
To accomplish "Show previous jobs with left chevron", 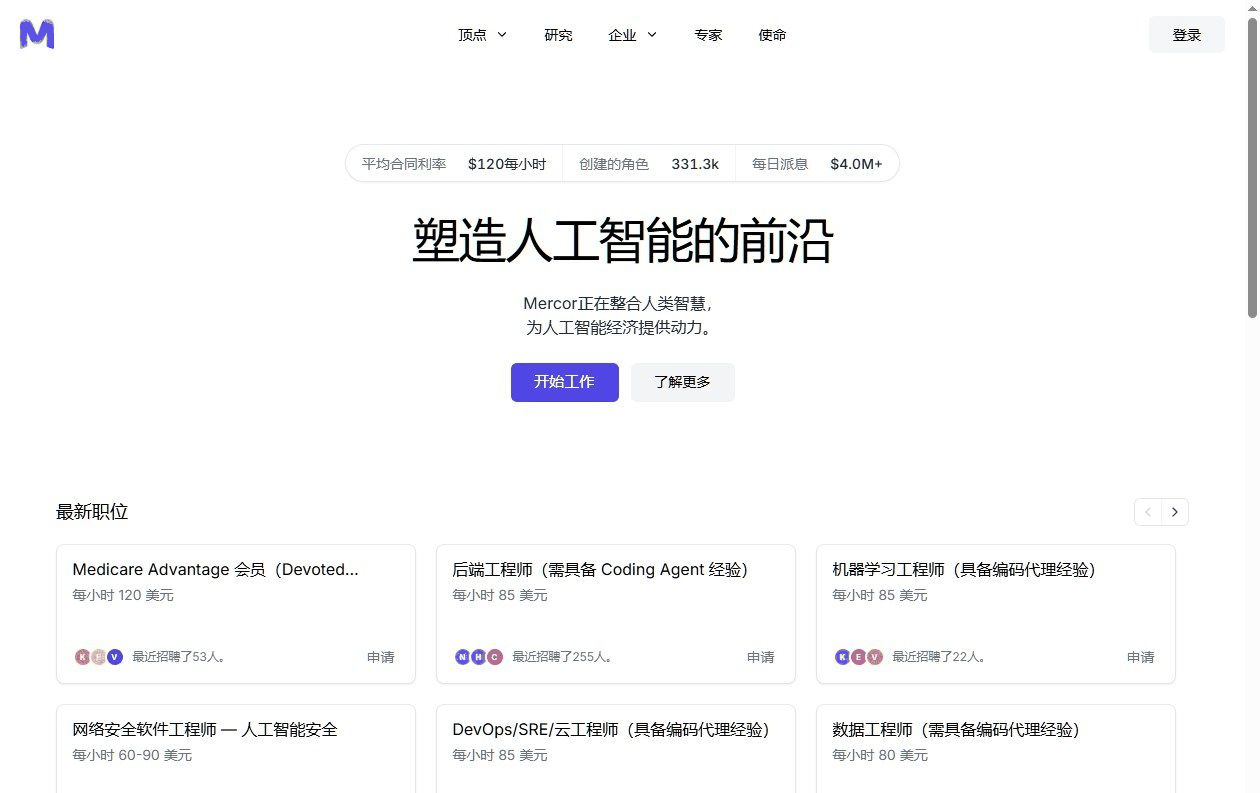I will pyautogui.click(x=1148, y=512).
